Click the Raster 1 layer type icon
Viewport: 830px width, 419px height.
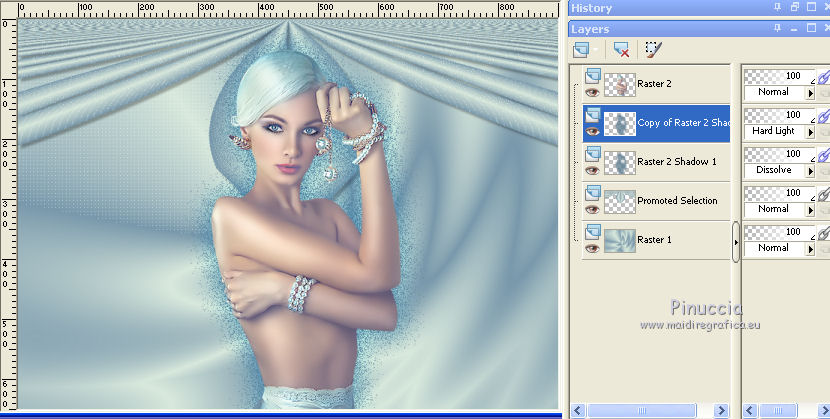[592, 233]
